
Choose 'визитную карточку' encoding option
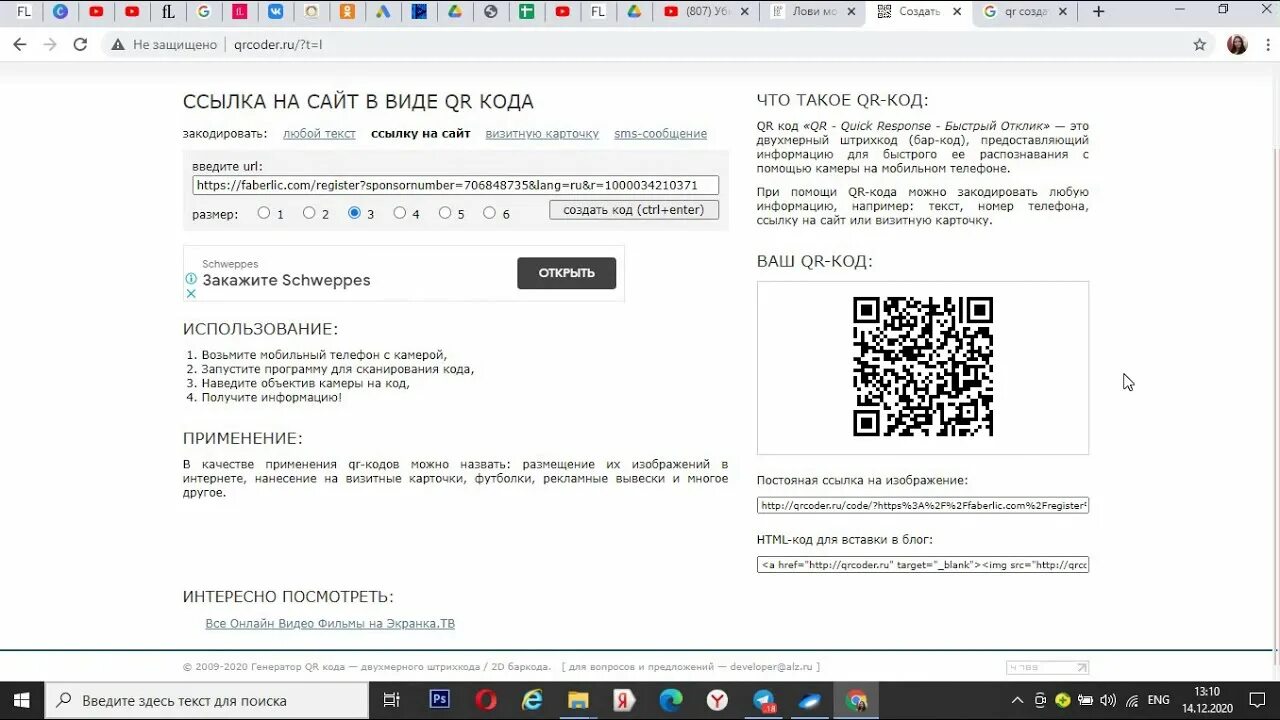point(542,134)
